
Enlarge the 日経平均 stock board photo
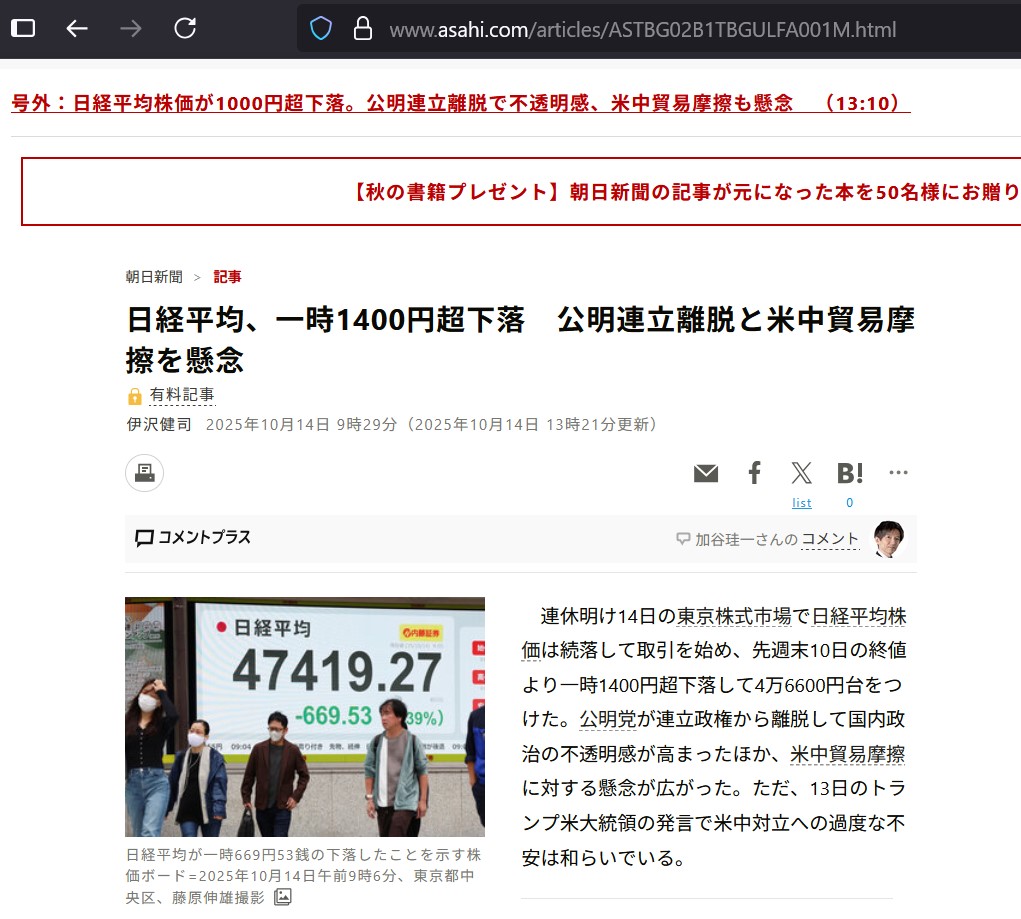click(x=304, y=716)
